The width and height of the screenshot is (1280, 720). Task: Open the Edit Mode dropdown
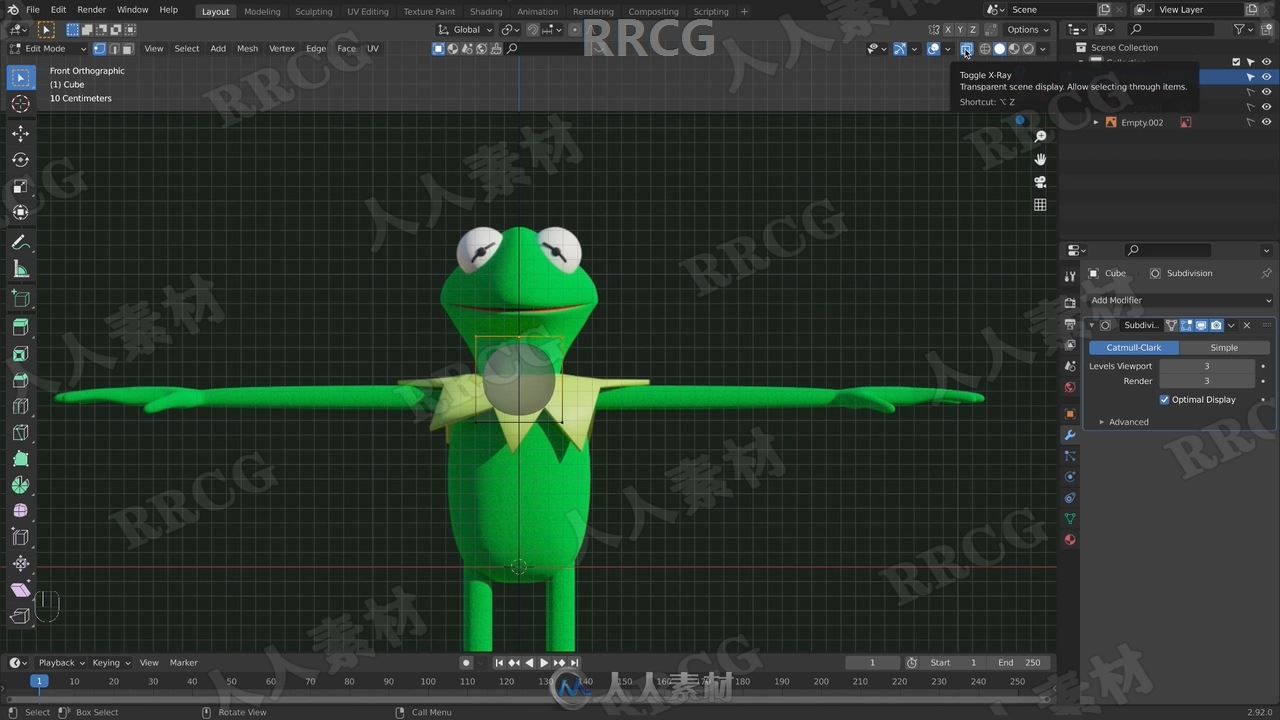coord(48,48)
